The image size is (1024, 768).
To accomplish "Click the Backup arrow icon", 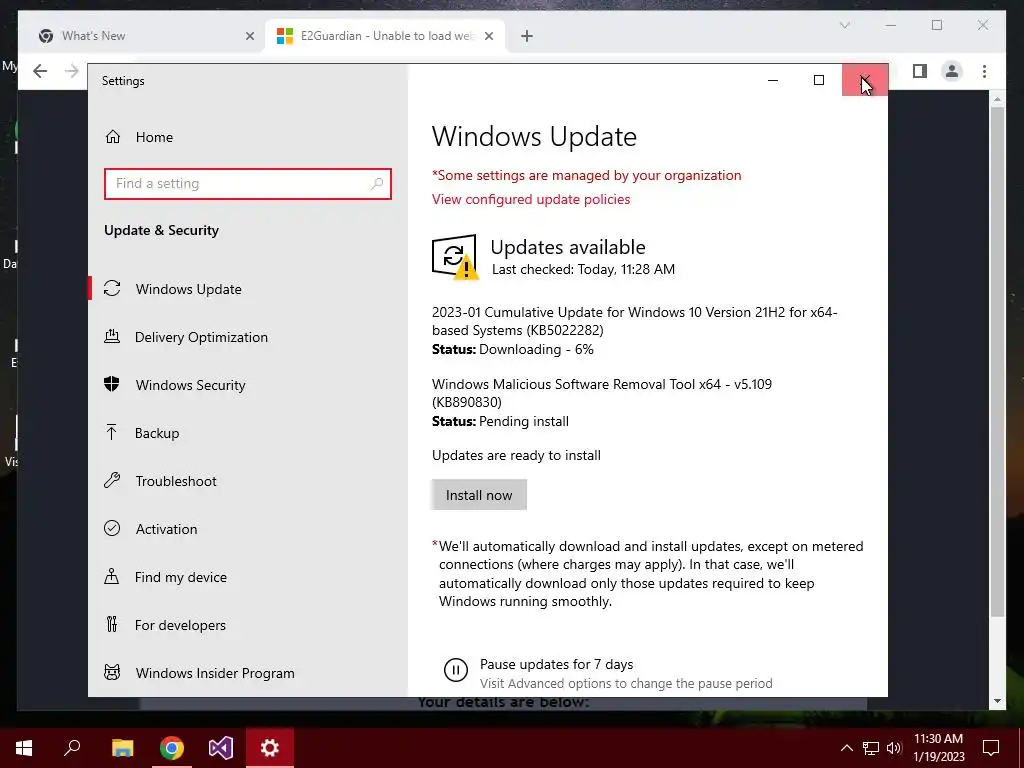I will (112, 432).
